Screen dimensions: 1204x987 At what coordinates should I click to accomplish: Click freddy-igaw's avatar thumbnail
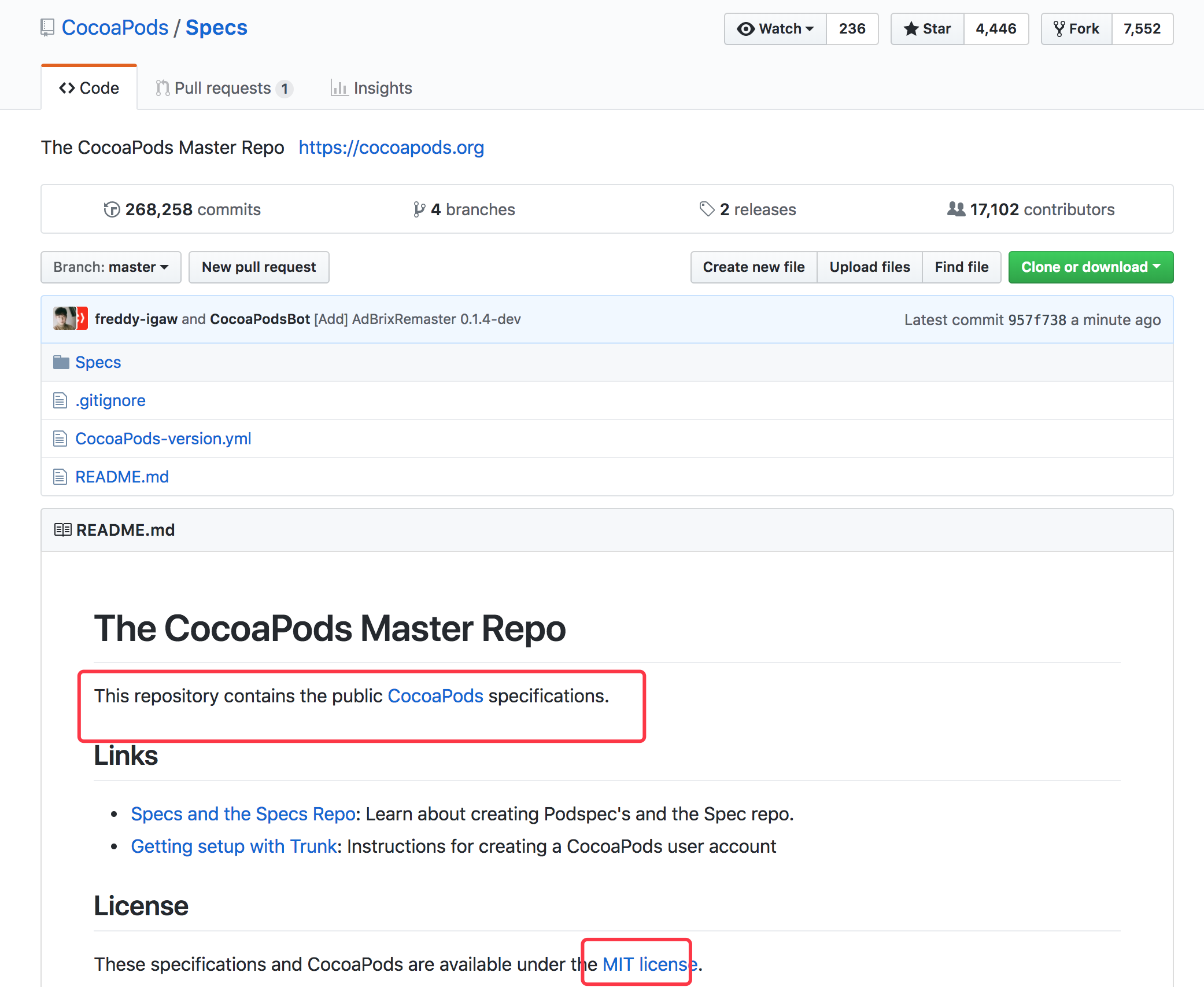pyautogui.click(x=64, y=319)
